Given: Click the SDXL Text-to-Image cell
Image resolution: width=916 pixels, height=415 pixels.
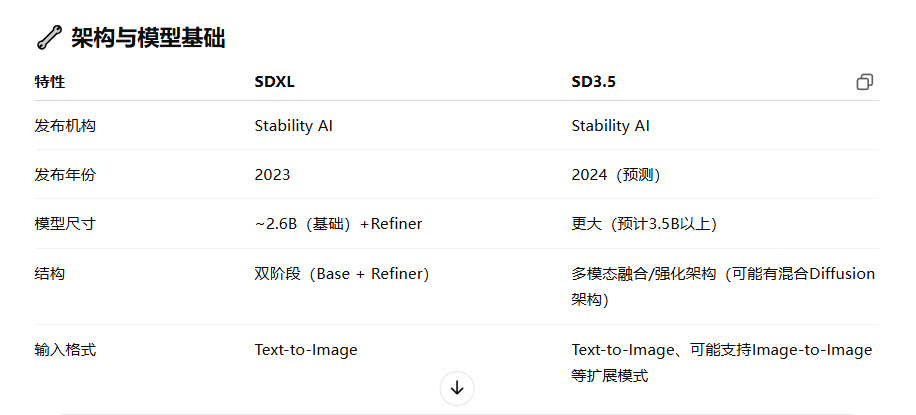Looking at the screenshot, I should pos(306,350).
